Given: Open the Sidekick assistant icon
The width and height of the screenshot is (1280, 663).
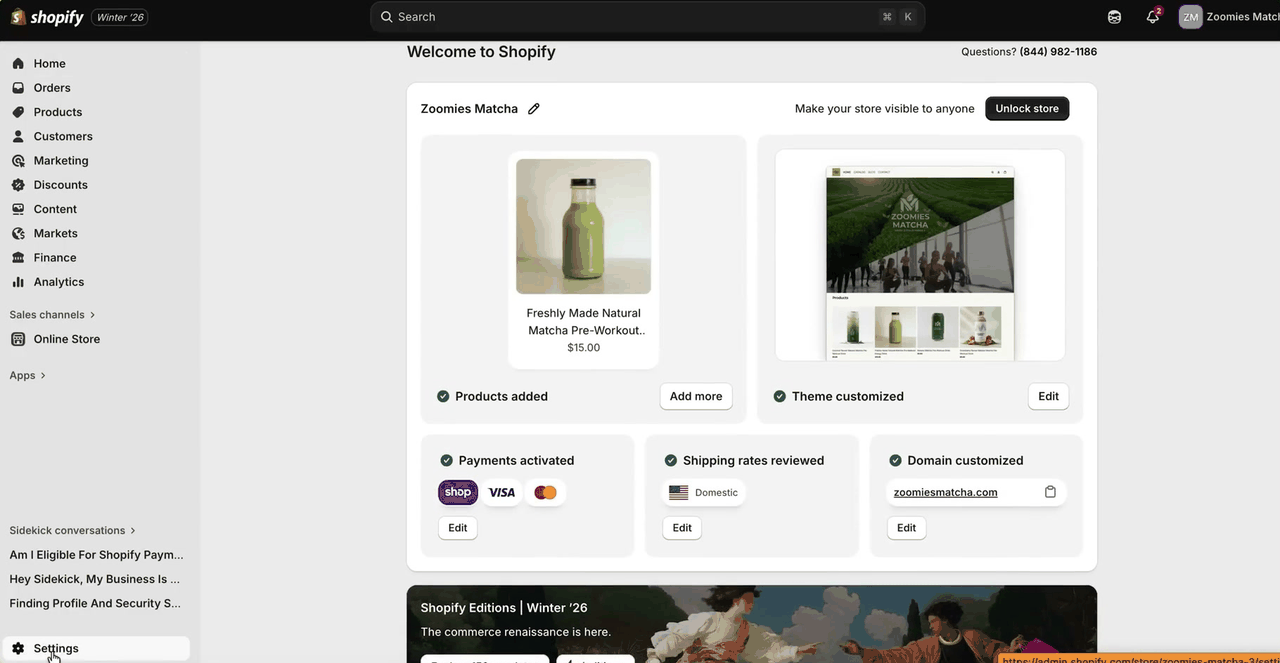Looking at the screenshot, I should tap(1115, 17).
